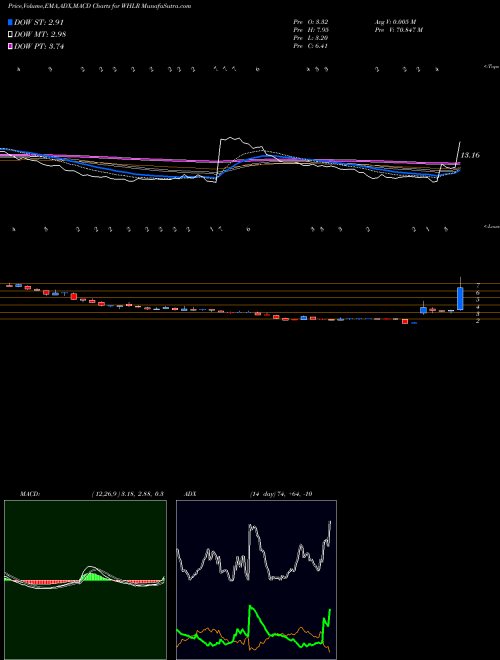Select the 'DOW PT: 3.74' legend label
The width and height of the screenshot is (500, 660).
tap(39, 46)
